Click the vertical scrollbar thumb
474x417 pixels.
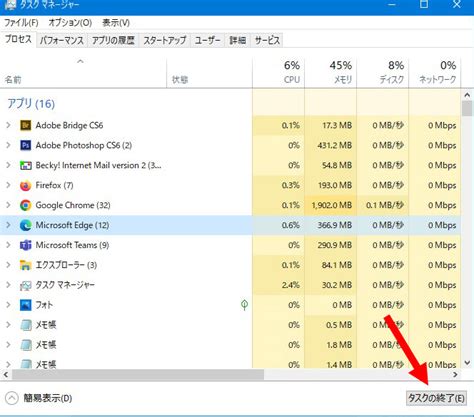point(467,109)
